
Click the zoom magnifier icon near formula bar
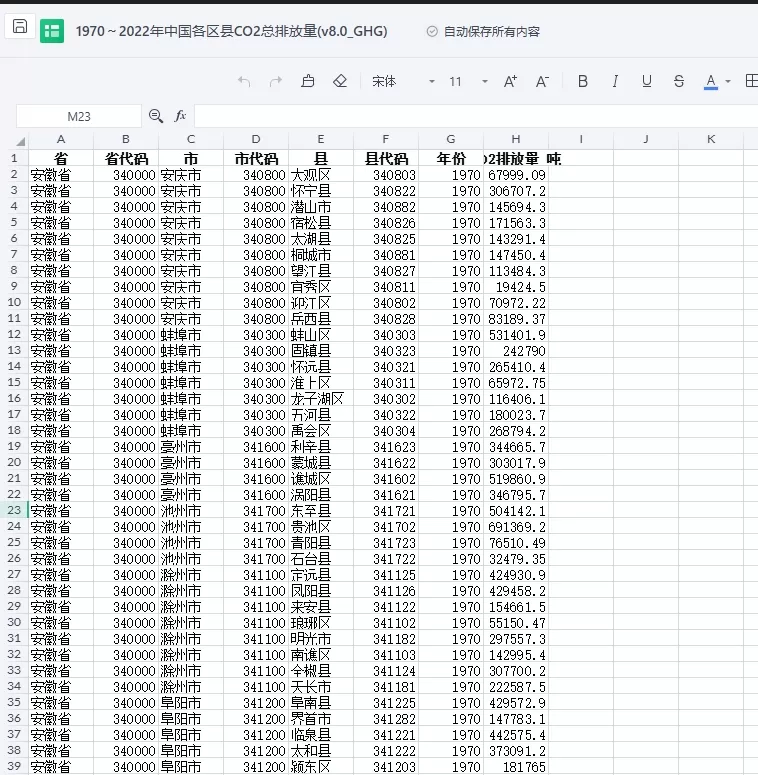[x=156, y=116]
